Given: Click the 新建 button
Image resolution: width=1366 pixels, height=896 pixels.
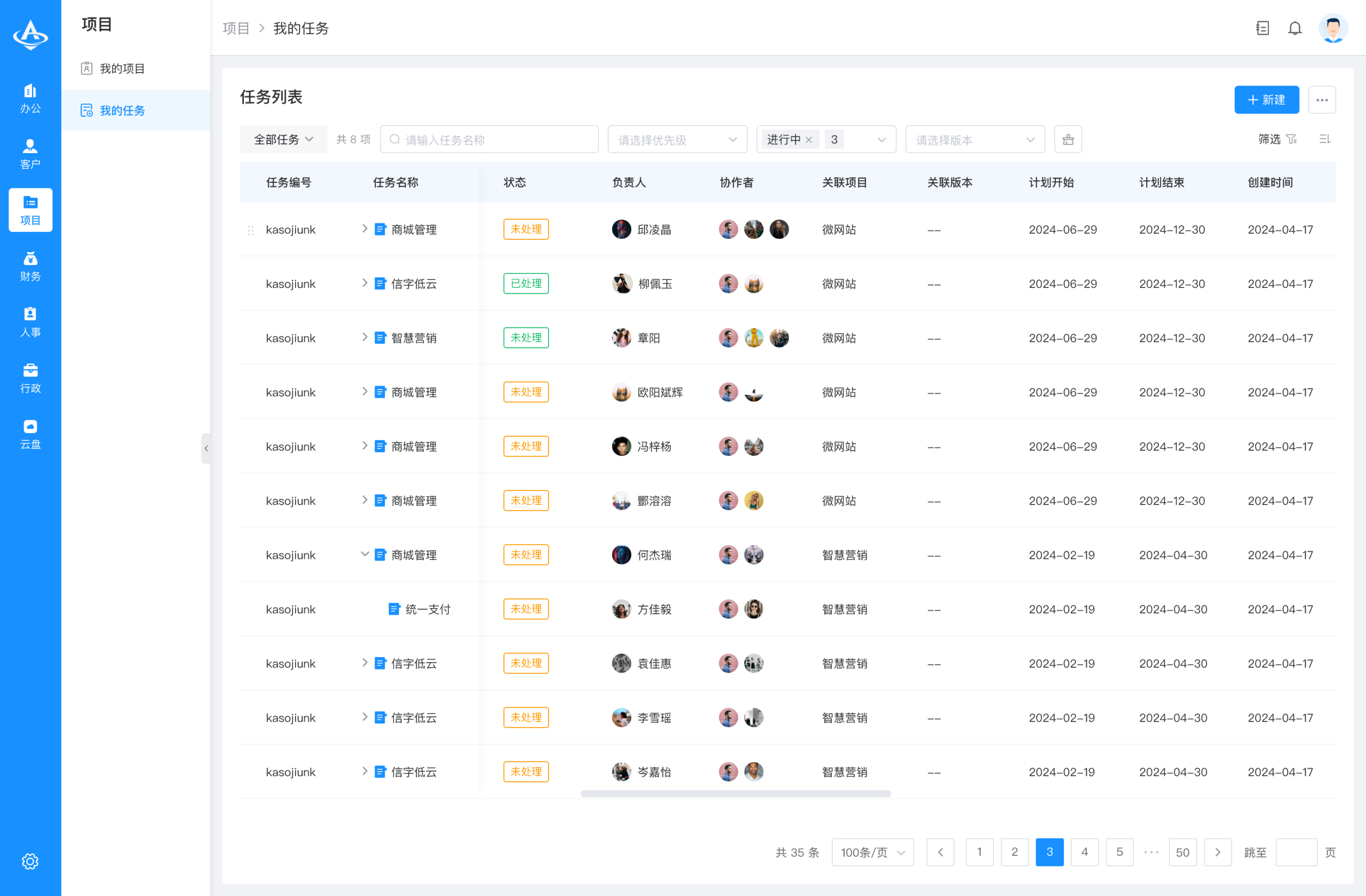Looking at the screenshot, I should [x=1267, y=99].
